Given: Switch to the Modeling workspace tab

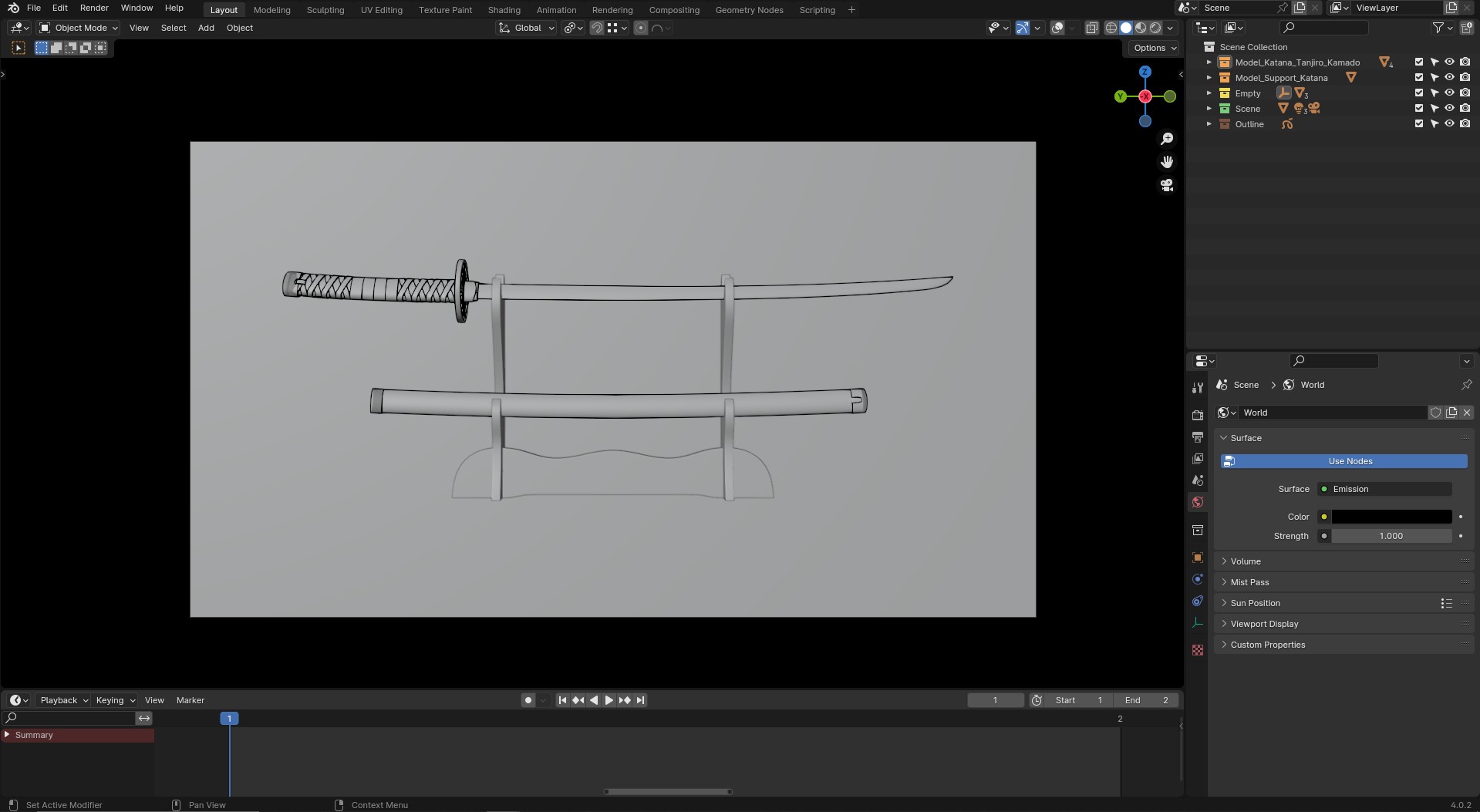Looking at the screenshot, I should click(x=271, y=10).
